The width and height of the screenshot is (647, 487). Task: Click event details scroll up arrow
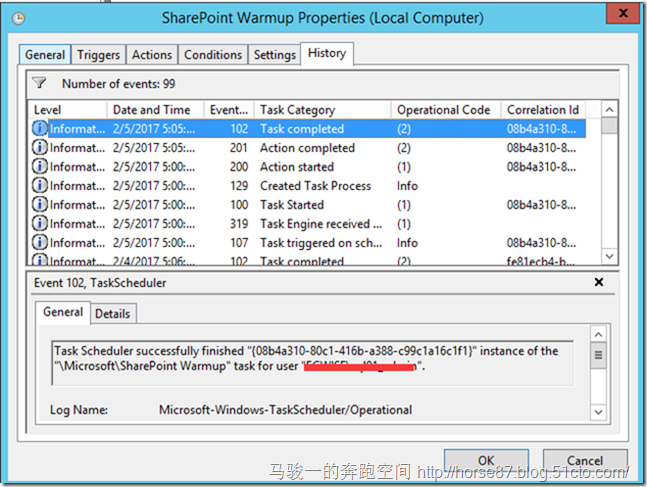click(x=598, y=335)
